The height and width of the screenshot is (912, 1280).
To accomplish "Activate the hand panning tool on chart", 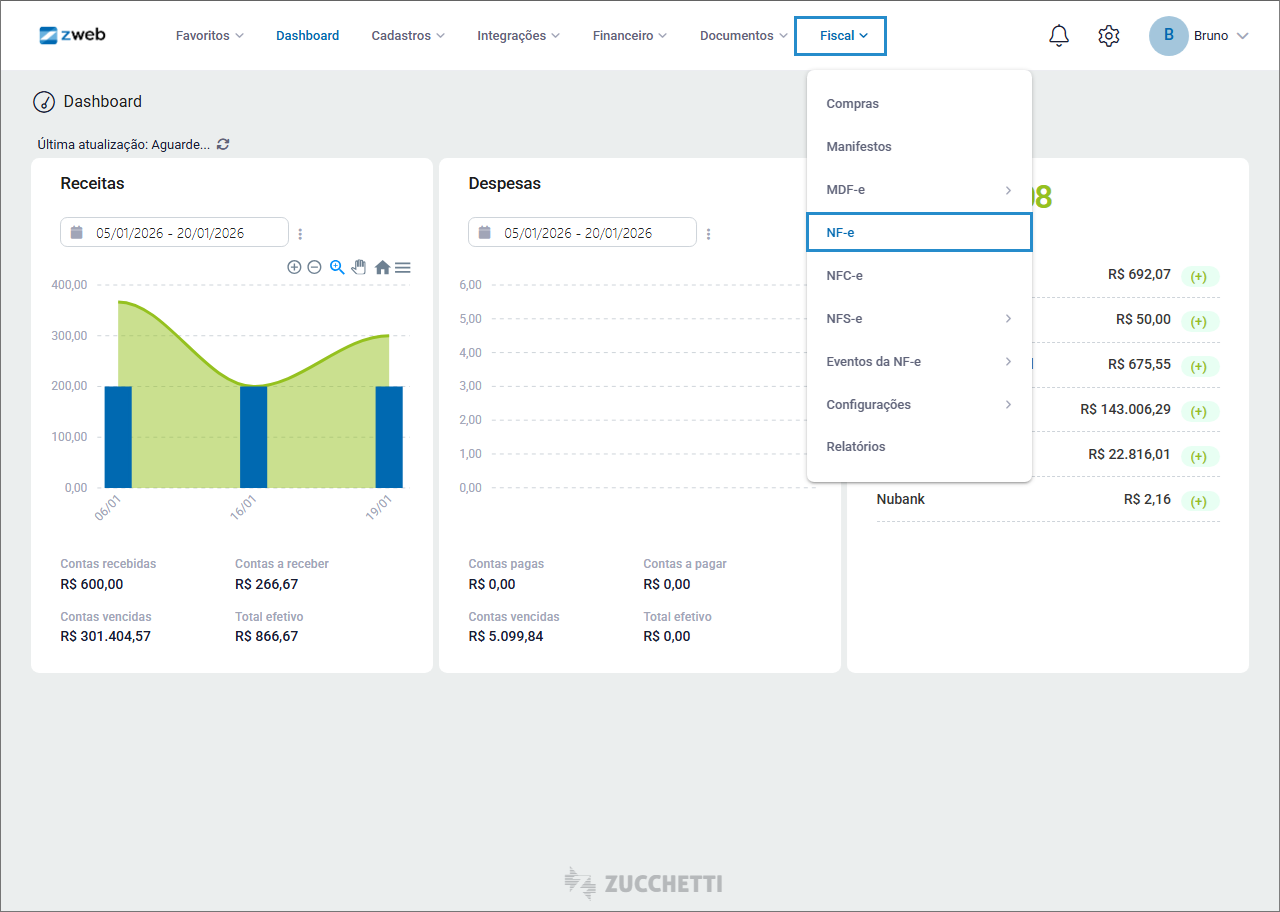I will pos(359,267).
